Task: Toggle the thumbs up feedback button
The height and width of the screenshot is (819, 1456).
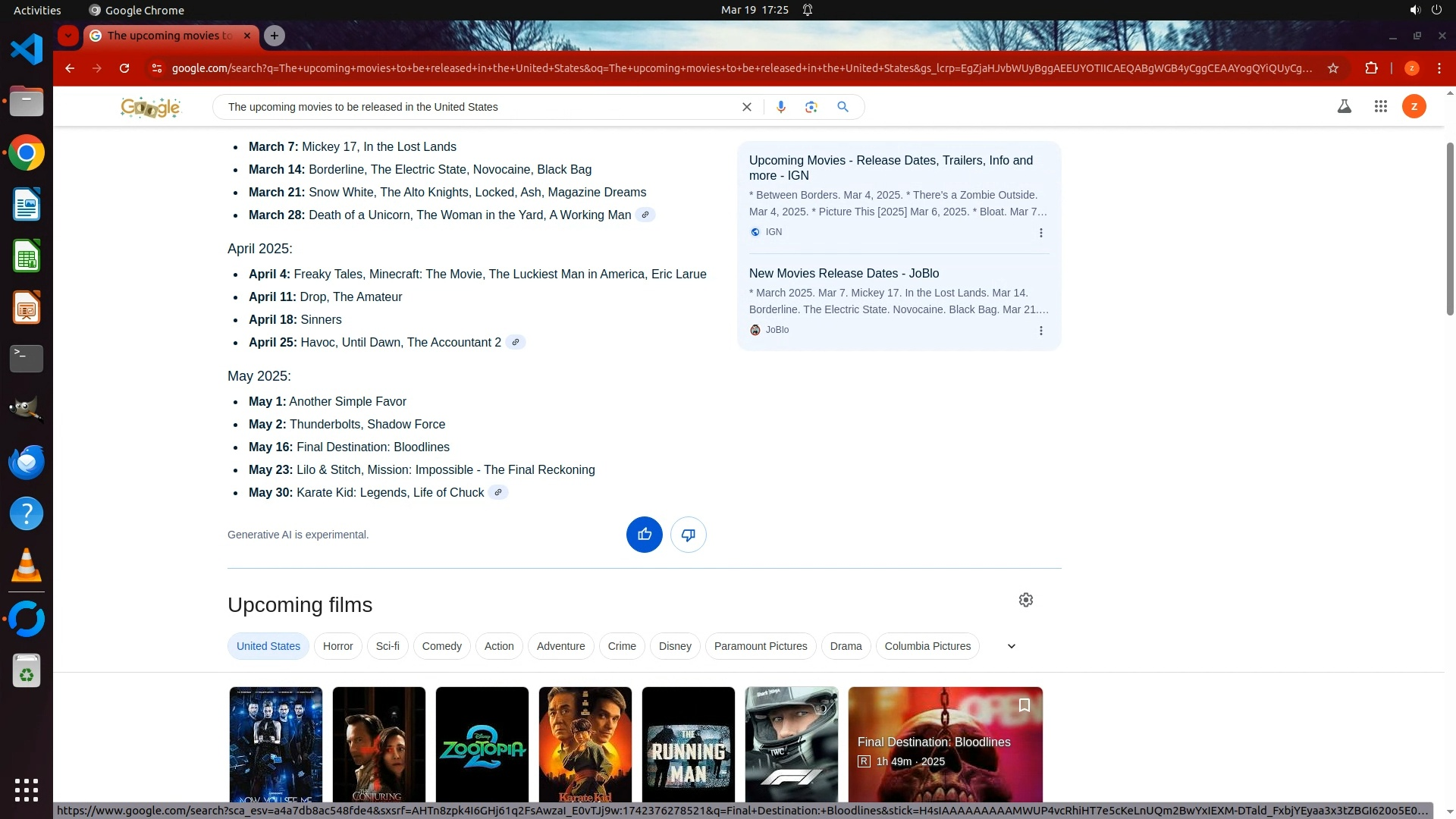Action: 644,535
